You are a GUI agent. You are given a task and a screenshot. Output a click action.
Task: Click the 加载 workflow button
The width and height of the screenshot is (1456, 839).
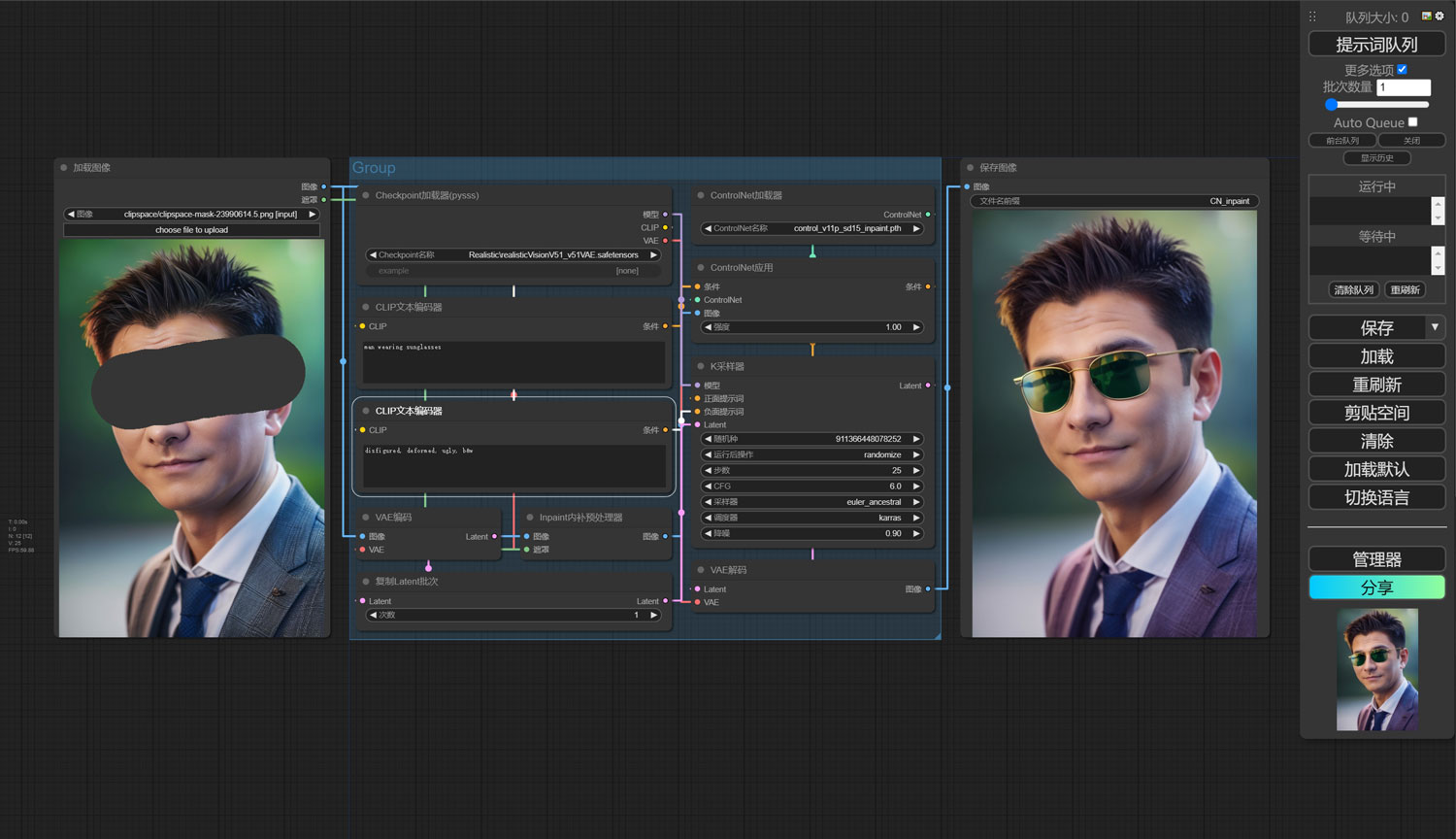(1376, 356)
